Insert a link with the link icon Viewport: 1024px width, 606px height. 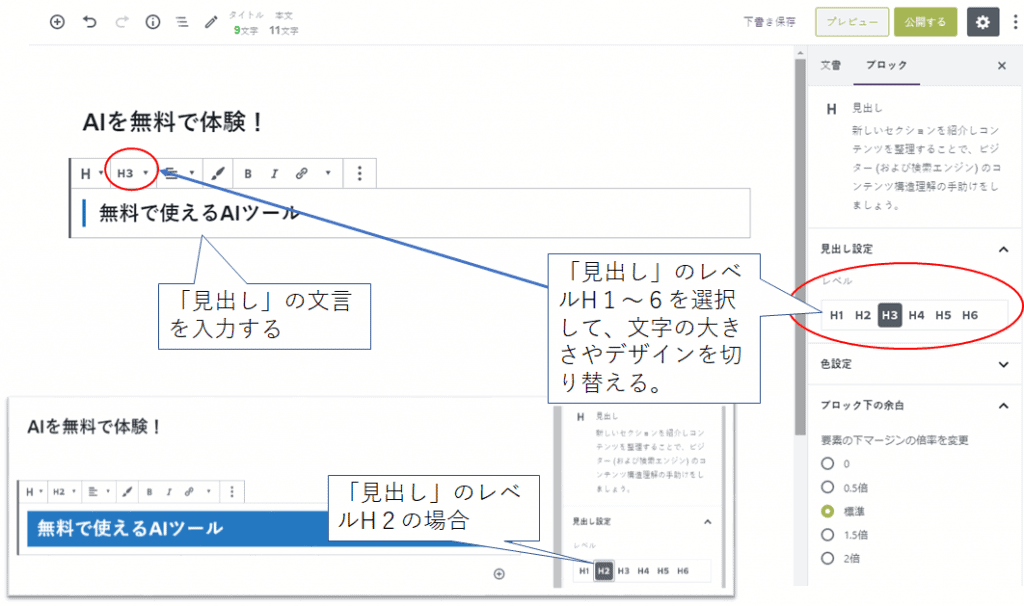[x=301, y=174]
